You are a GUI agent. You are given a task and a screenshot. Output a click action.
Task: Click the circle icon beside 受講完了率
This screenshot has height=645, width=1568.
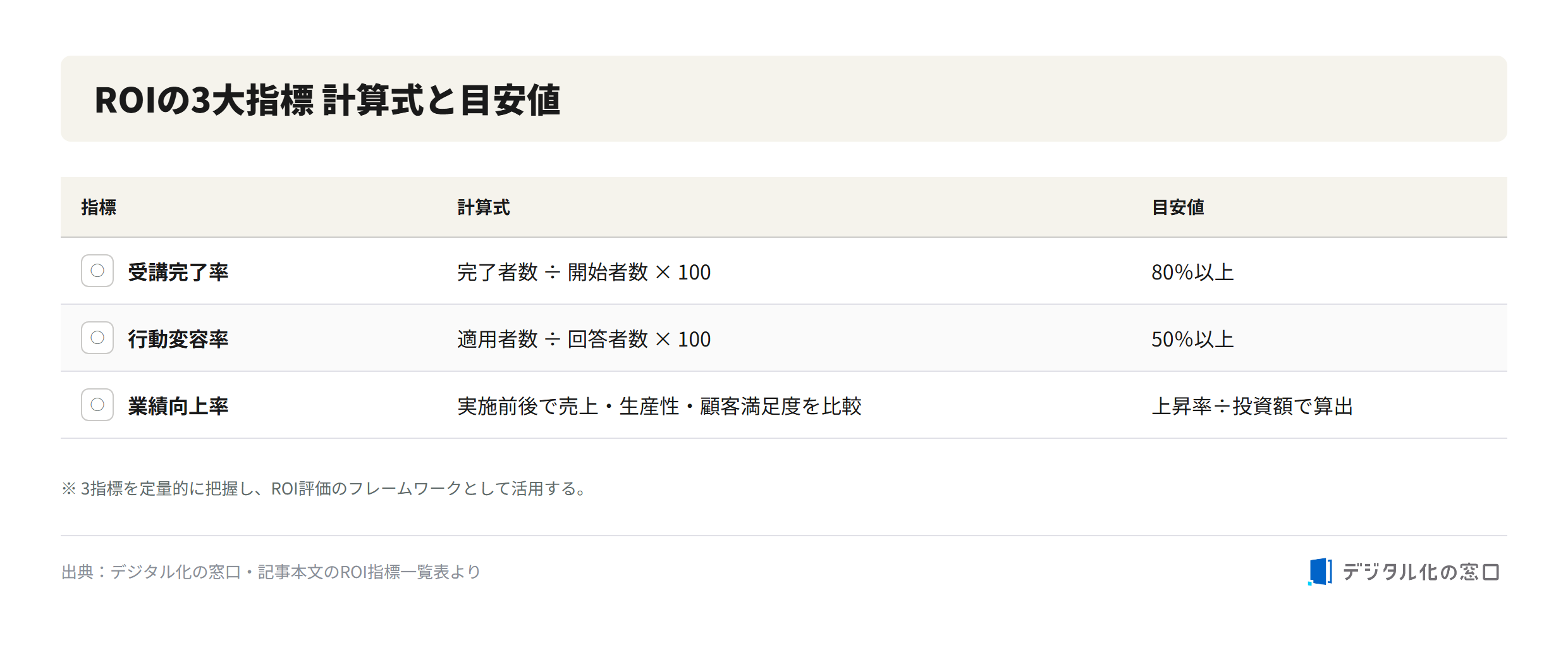(x=97, y=271)
